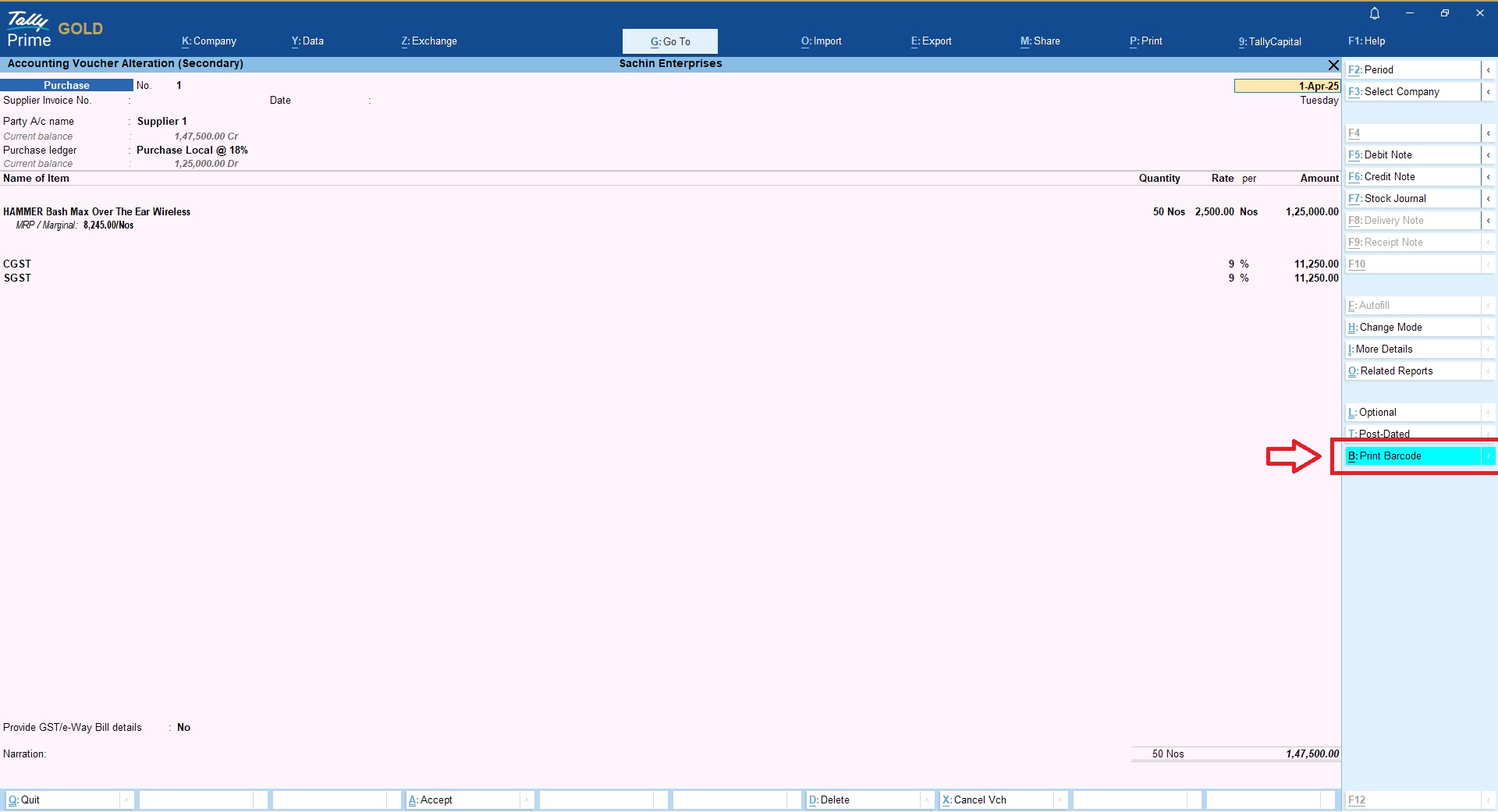Click the notification bell icon

[1375, 13]
